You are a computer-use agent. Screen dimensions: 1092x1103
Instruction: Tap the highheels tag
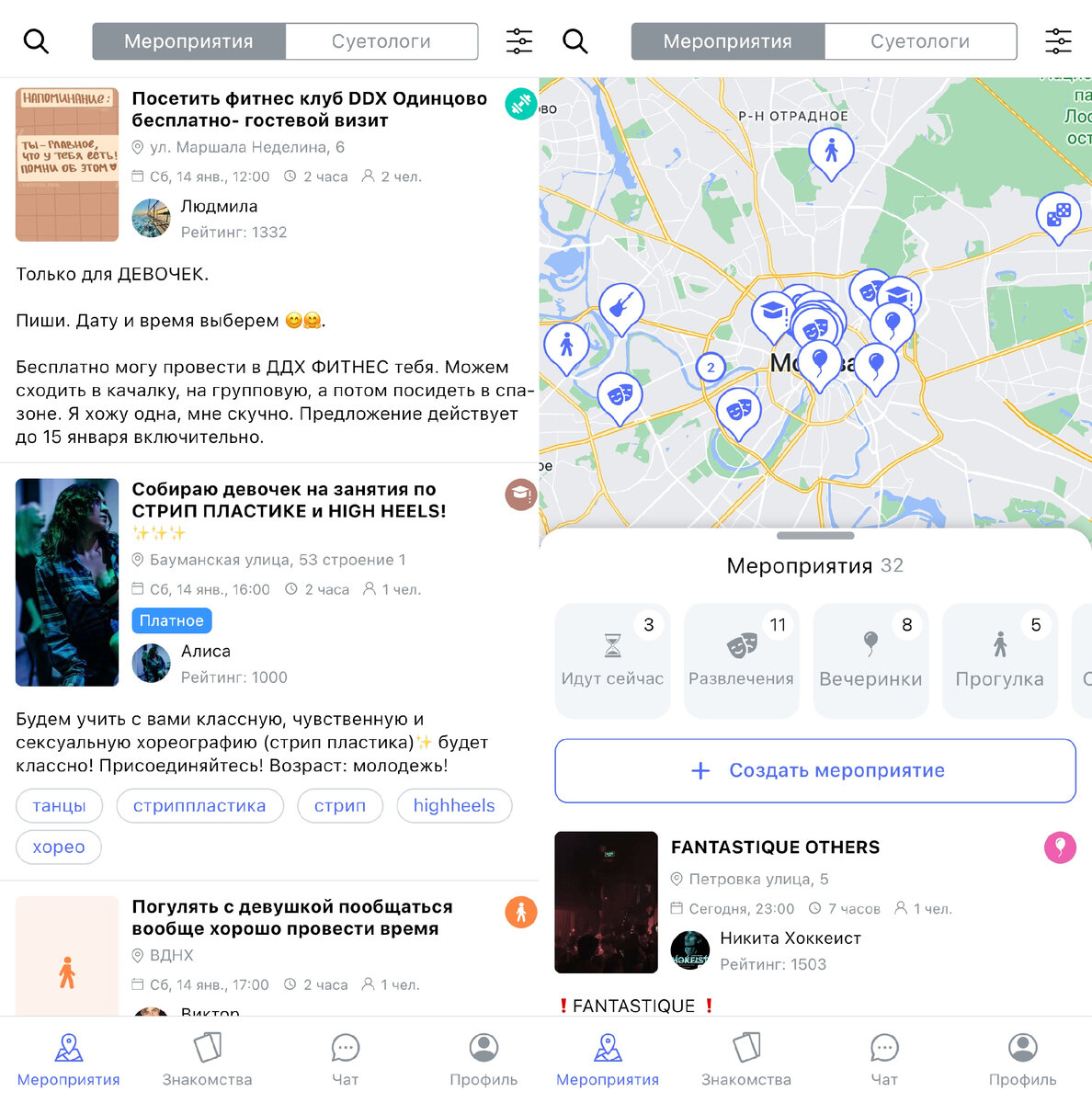[454, 805]
